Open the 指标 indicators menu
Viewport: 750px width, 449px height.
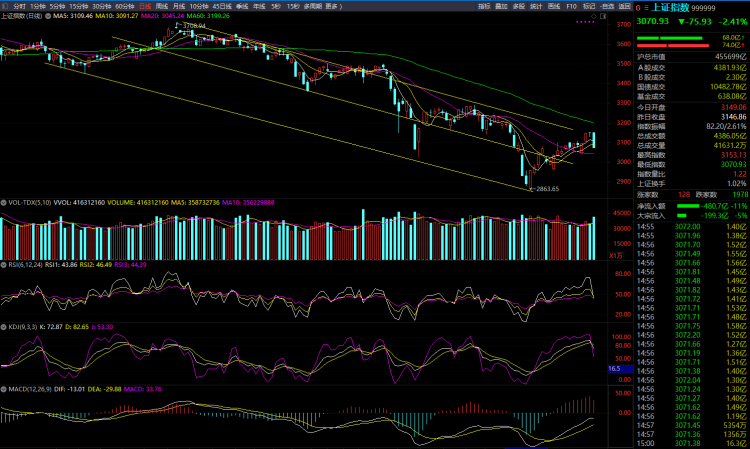484,6
